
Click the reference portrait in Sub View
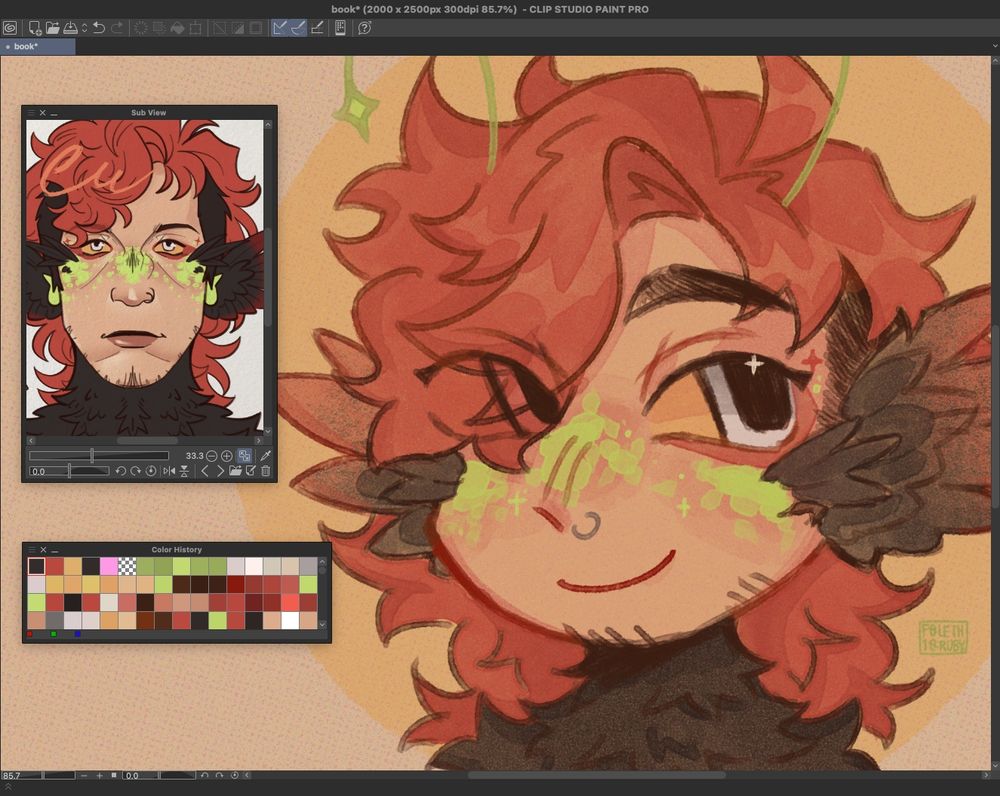tap(144, 277)
